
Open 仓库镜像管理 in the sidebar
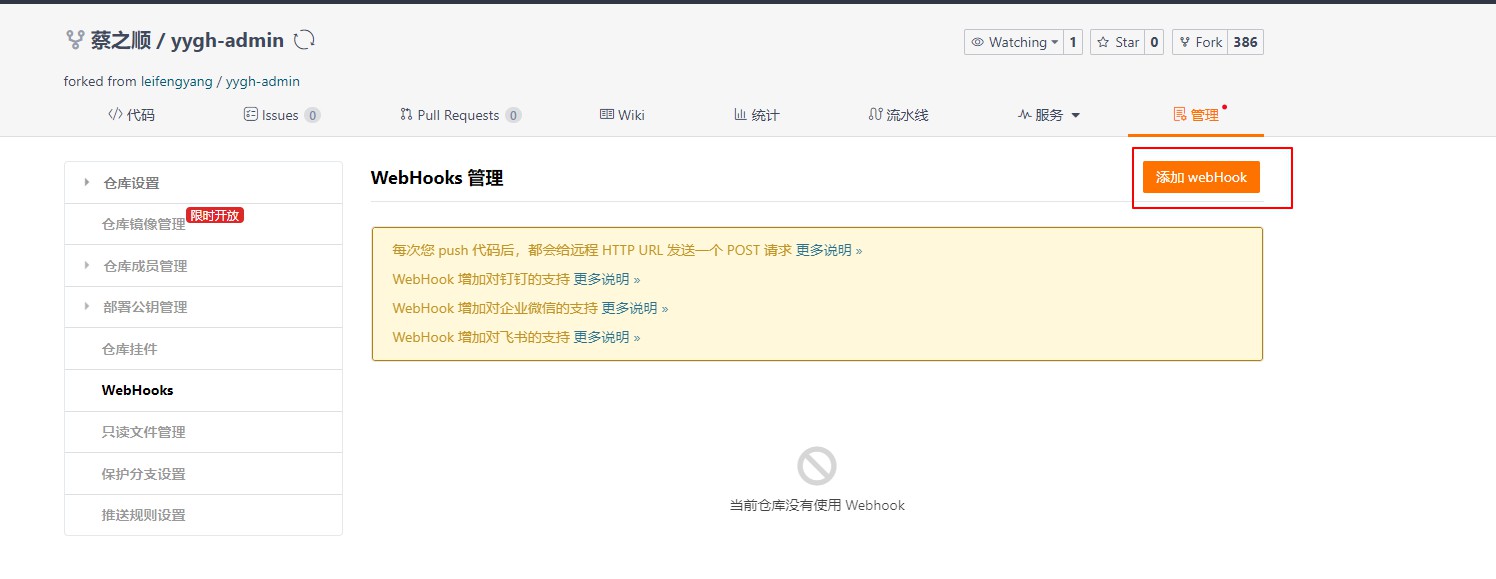coord(203,224)
